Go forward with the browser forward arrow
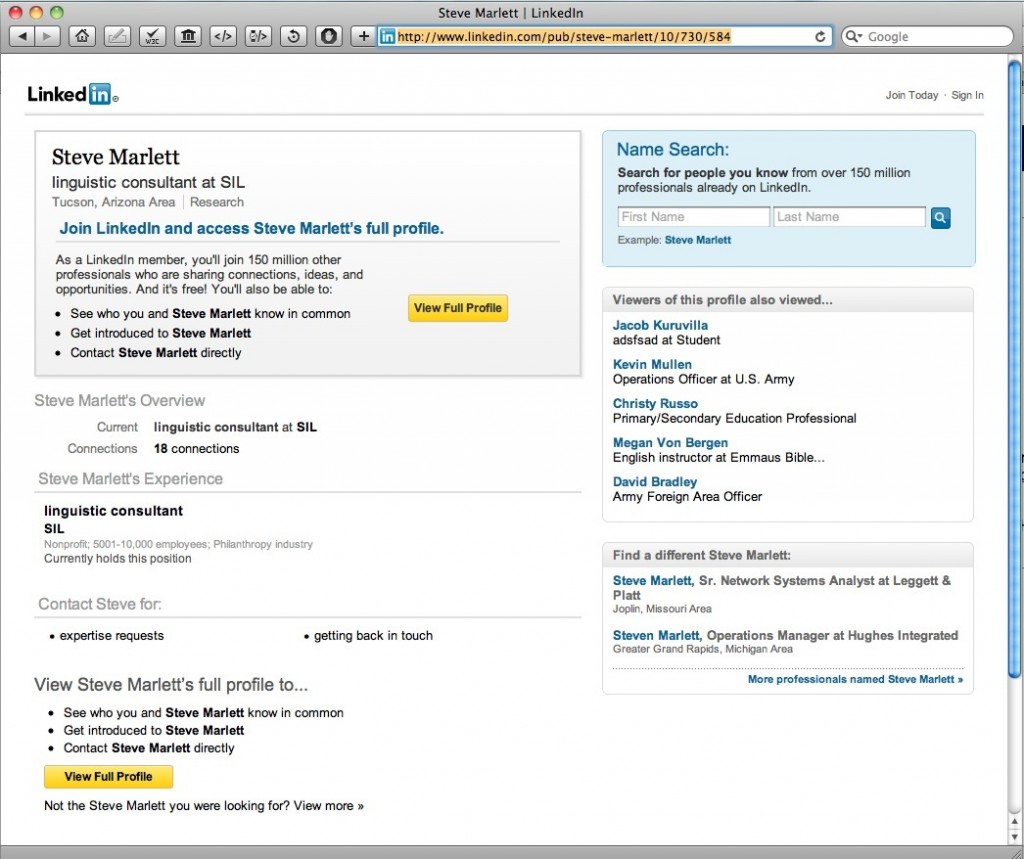1024x859 pixels. coord(47,36)
